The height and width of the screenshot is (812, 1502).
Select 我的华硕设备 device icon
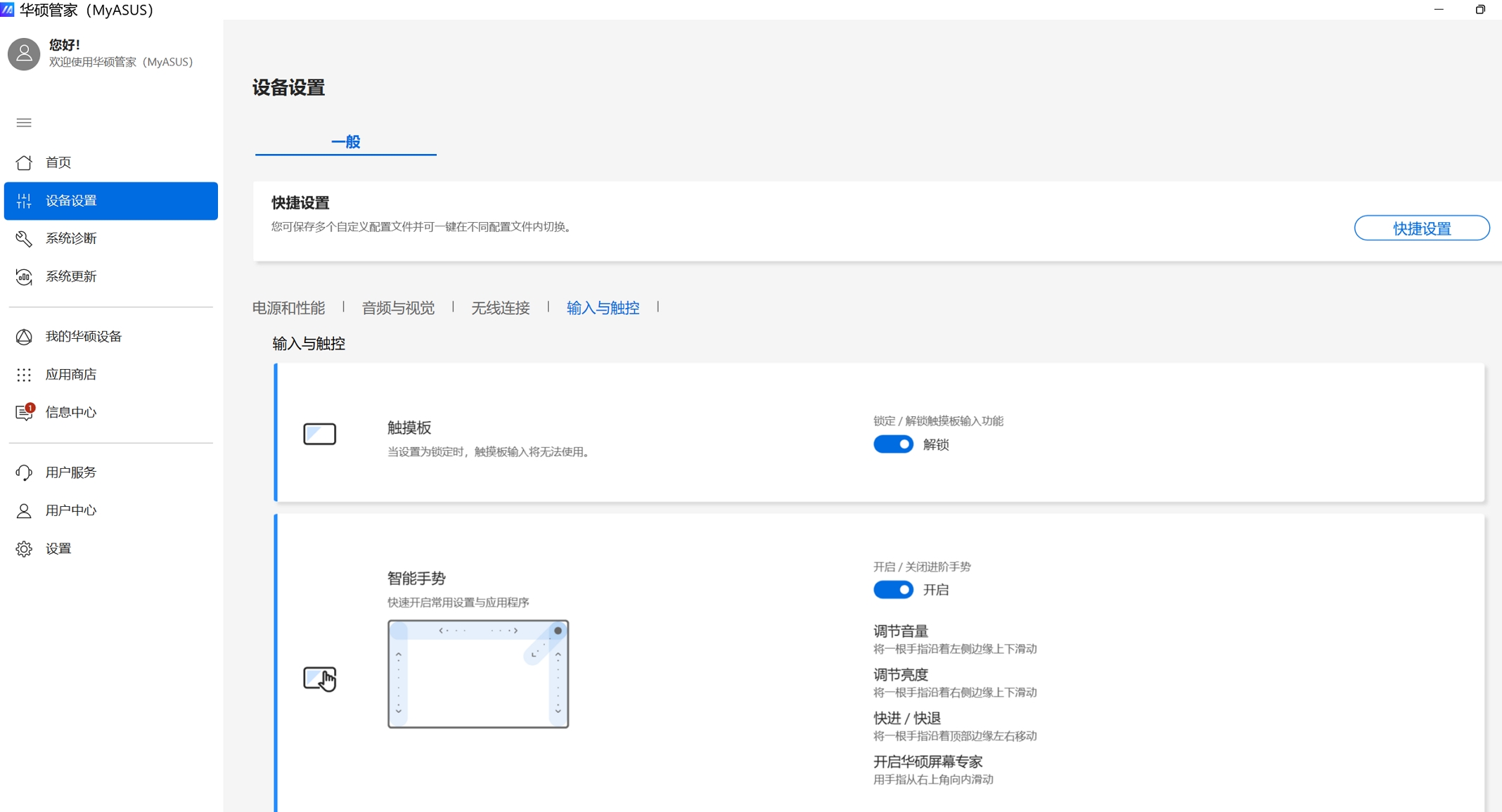pos(24,337)
